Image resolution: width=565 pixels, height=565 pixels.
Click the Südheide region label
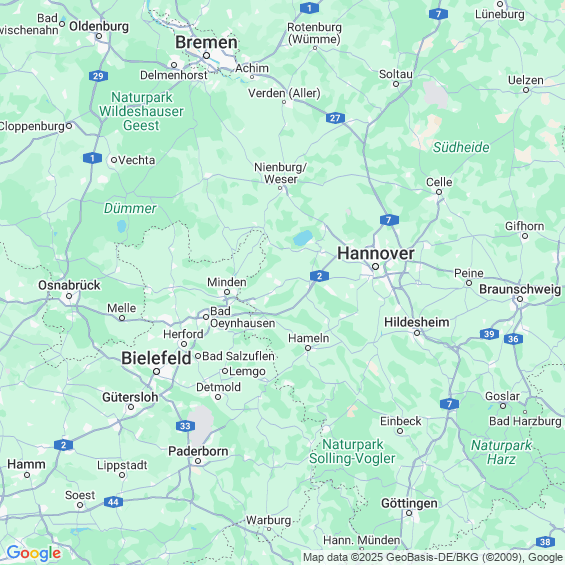tap(461, 147)
